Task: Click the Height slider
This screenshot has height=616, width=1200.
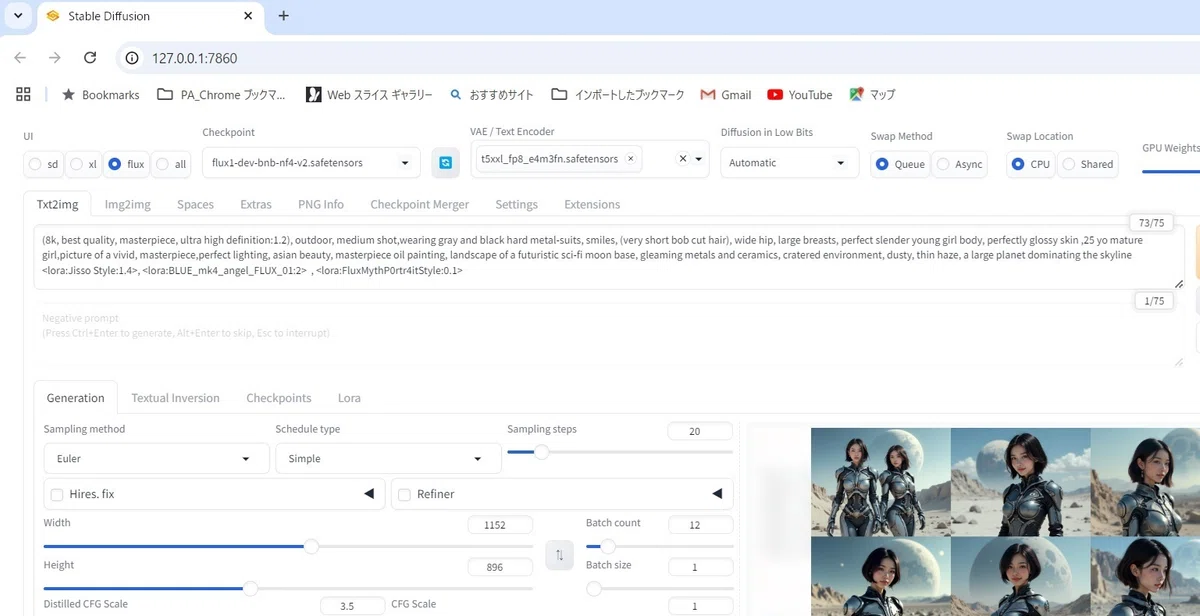Action: coord(289,588)
